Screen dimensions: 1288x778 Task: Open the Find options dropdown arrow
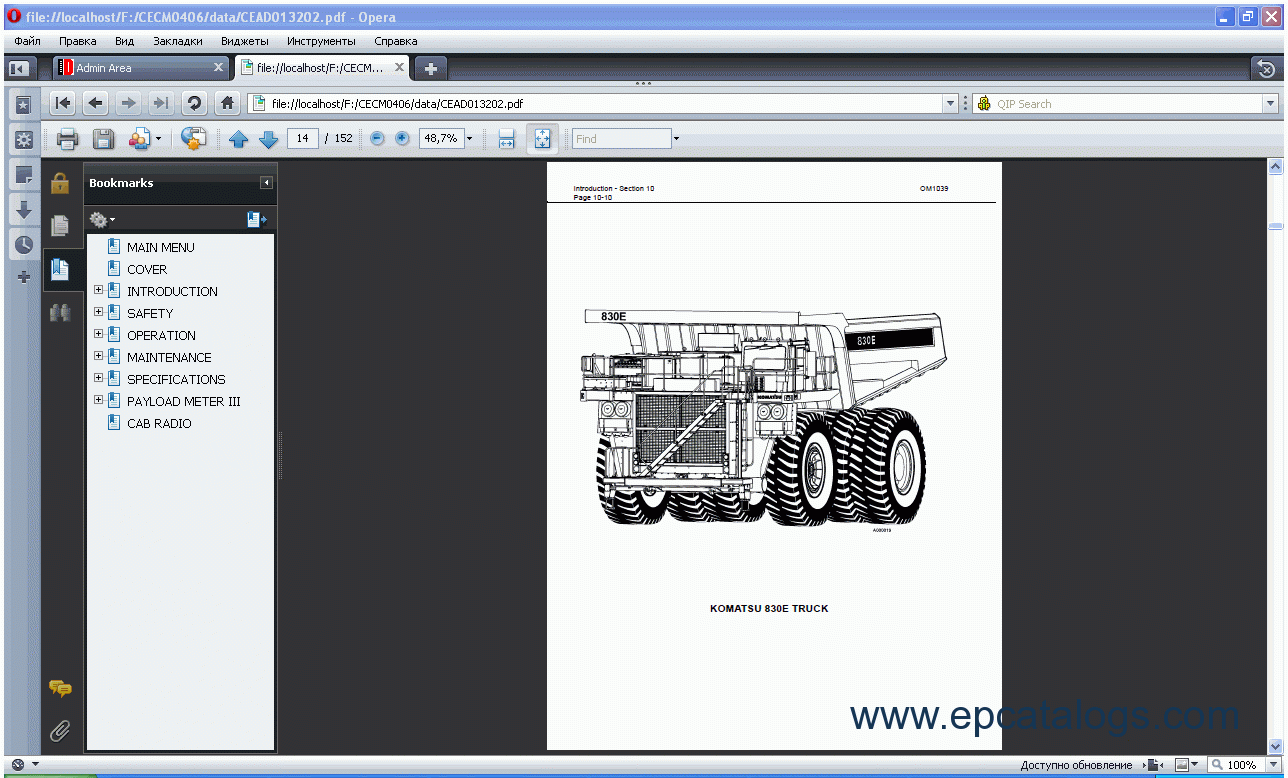tap(676, 139)
